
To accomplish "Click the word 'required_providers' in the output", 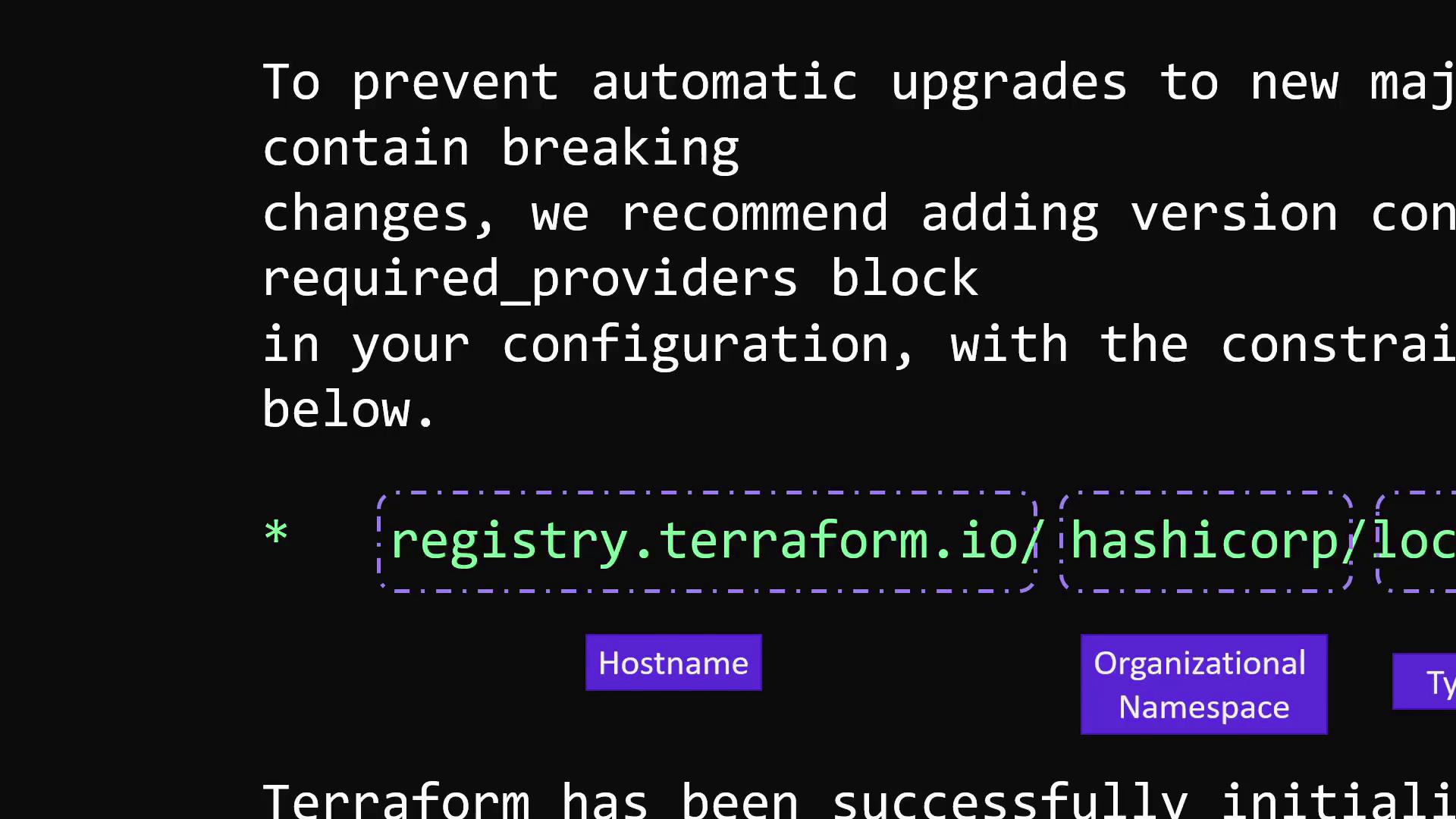I will [530, 278].
